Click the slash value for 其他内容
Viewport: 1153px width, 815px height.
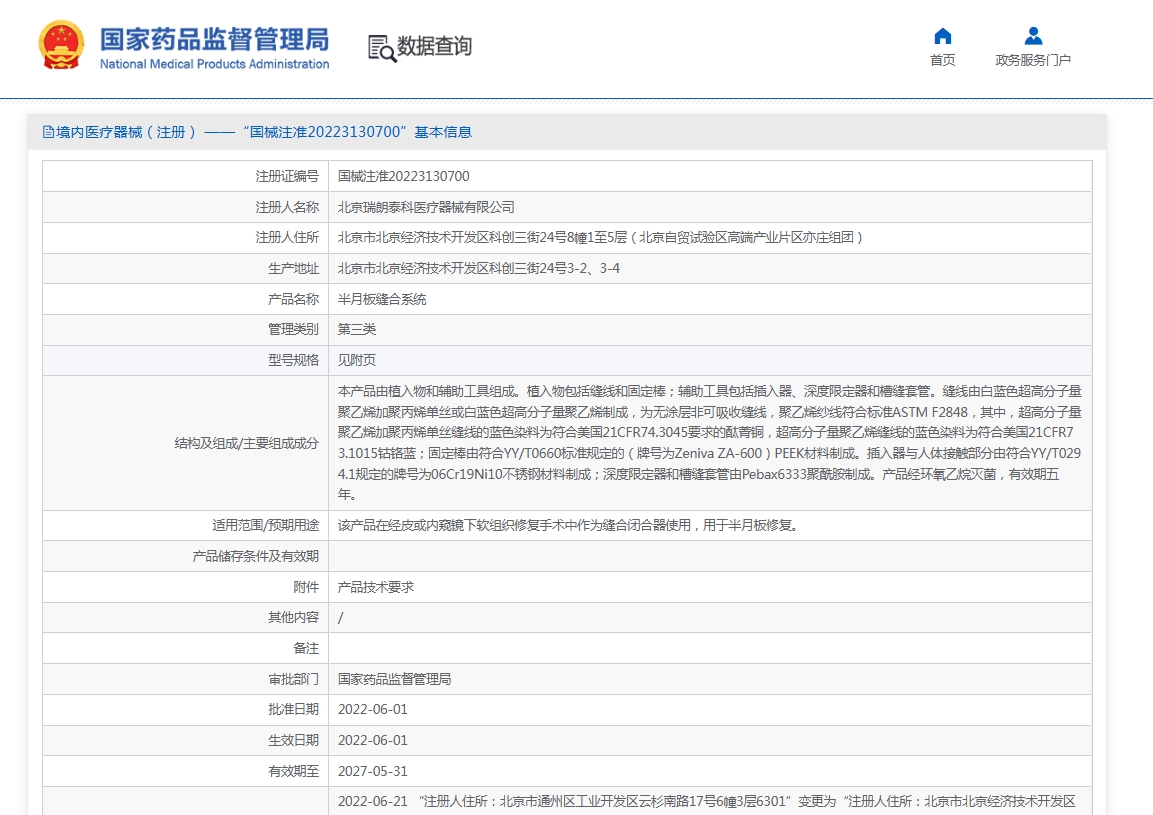pyautogui.click(x=340, y=618)
